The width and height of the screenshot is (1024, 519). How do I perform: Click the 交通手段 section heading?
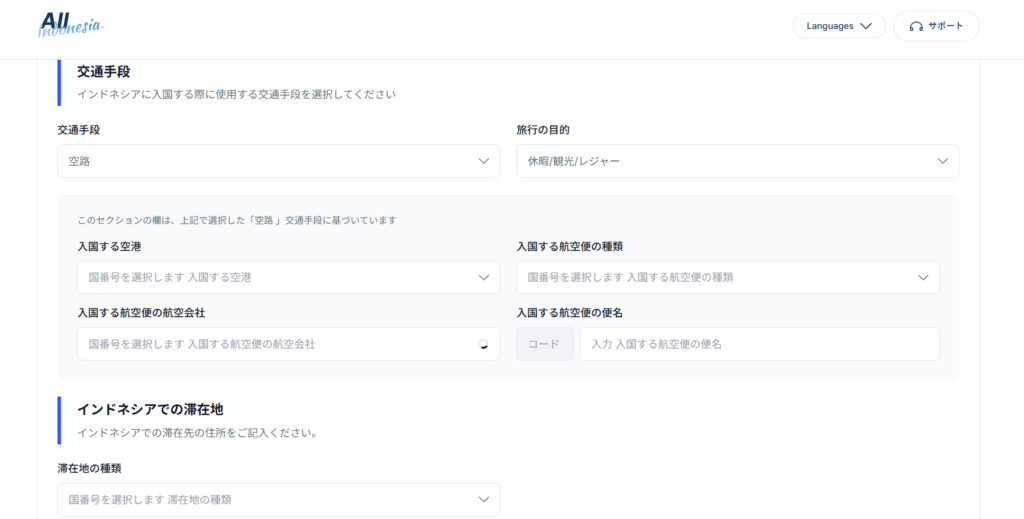click(x=104, y=72)
